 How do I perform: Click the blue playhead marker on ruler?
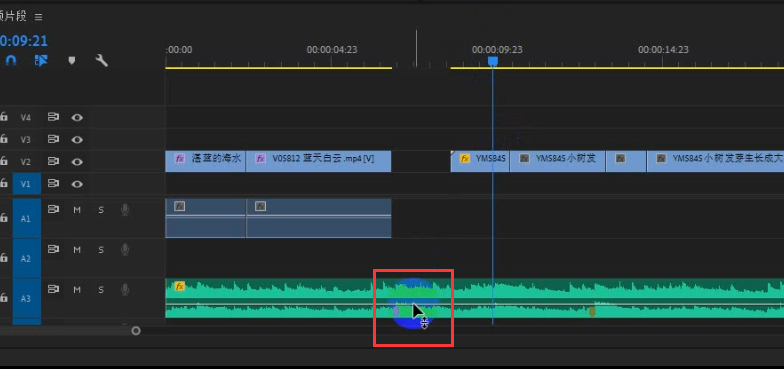492,61
